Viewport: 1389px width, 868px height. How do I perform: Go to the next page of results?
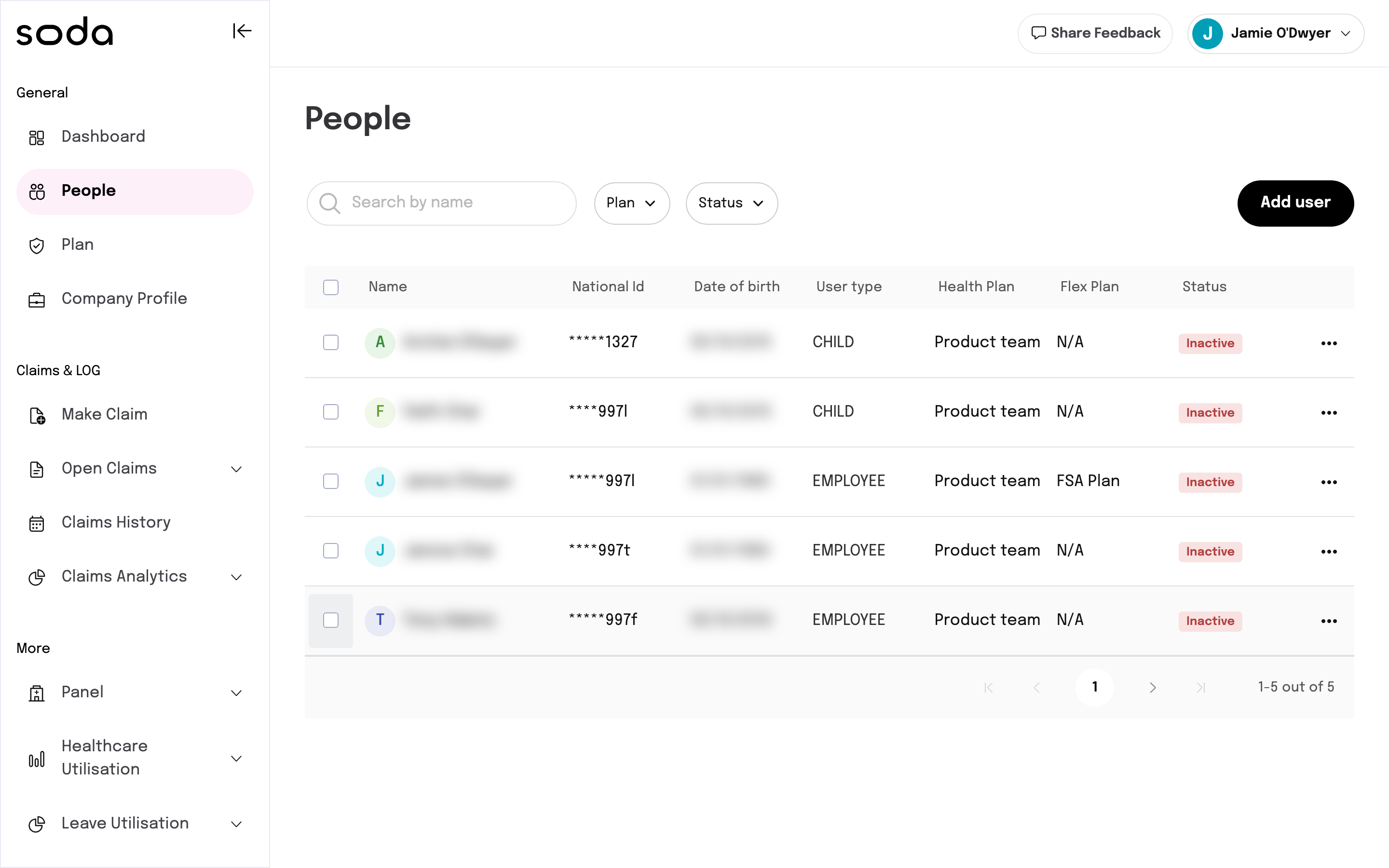click(1153, 687)
